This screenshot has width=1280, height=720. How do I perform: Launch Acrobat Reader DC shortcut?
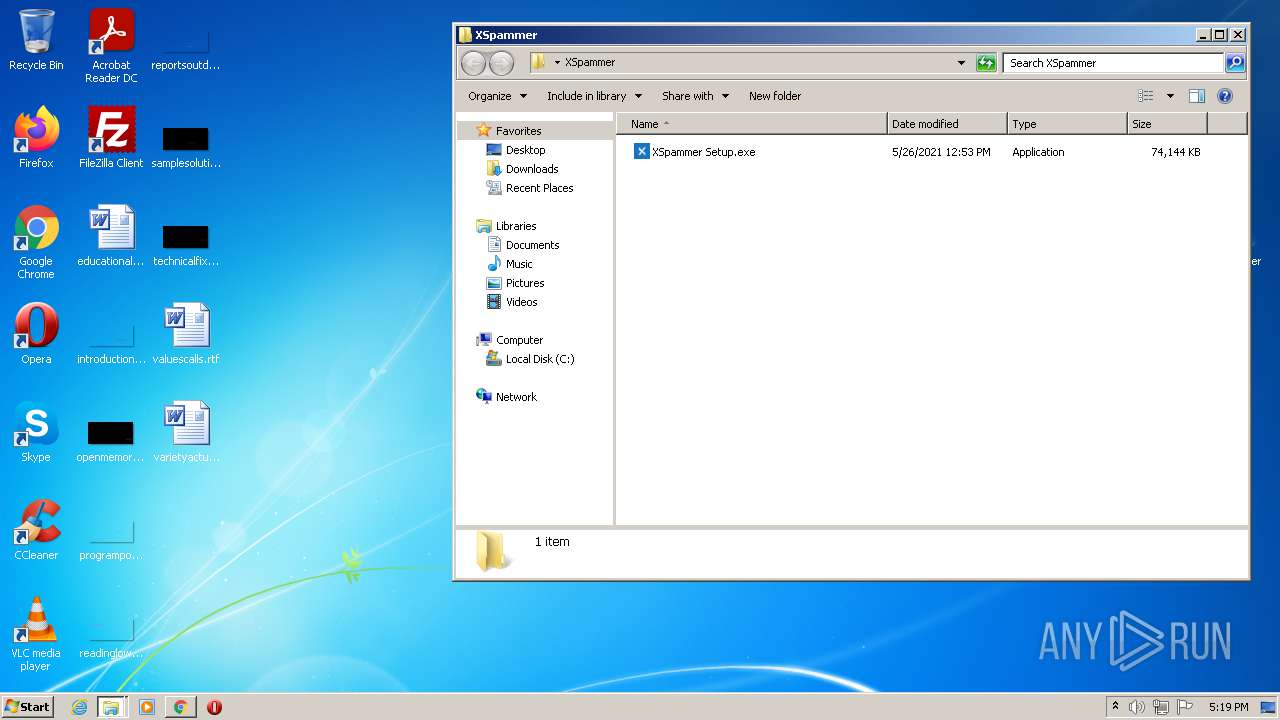[111, 46]
